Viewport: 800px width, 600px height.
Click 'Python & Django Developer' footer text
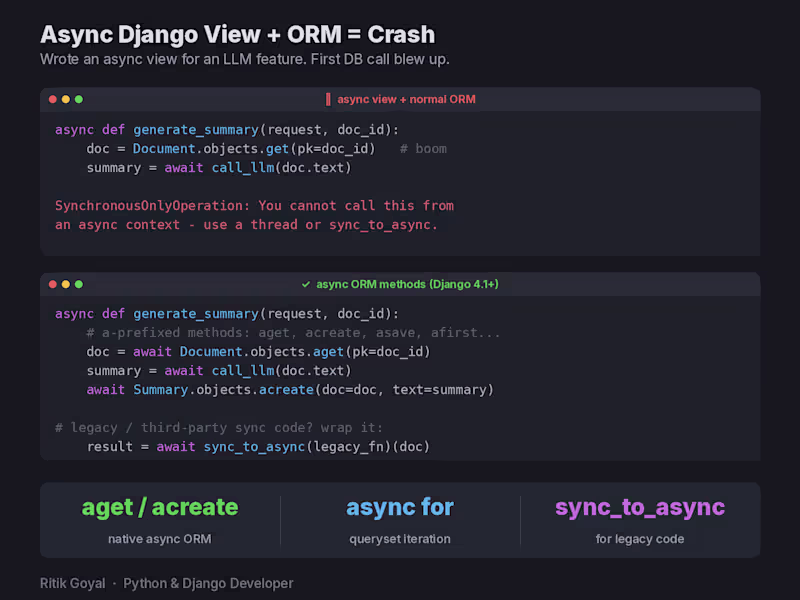click(208, 583)
